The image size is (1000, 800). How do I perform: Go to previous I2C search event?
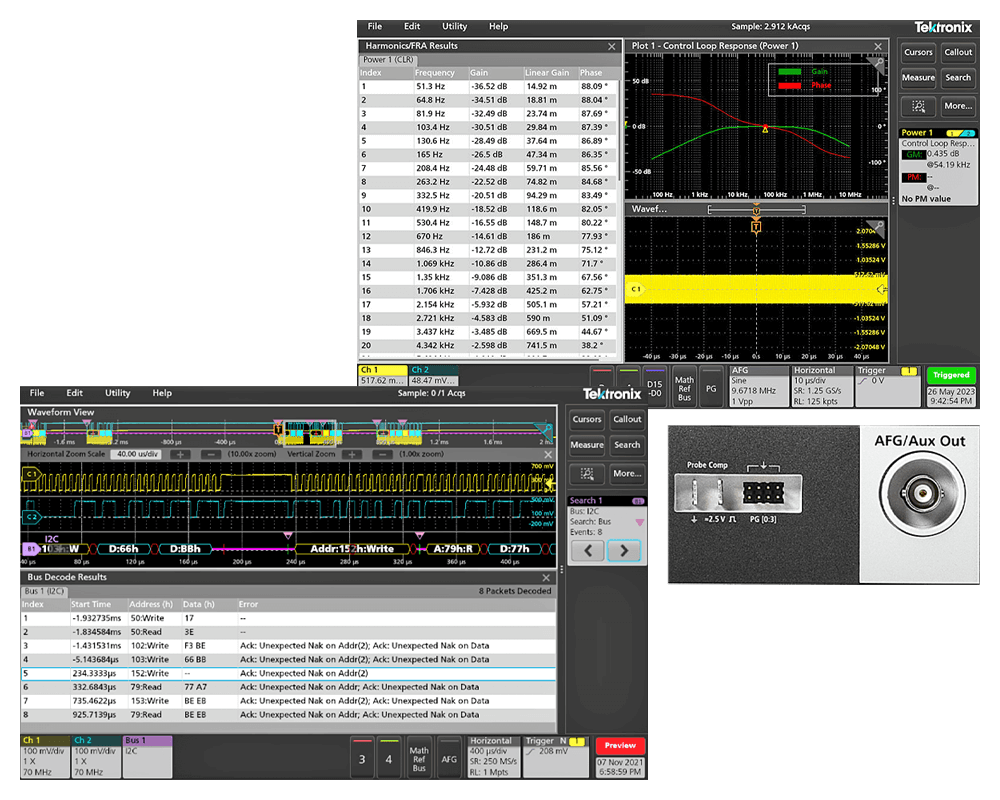point(587,550)
